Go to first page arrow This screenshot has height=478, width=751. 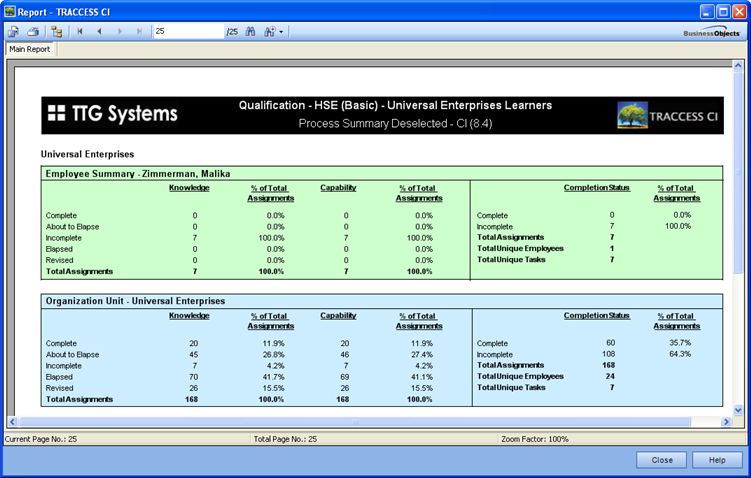pos(80,32)
